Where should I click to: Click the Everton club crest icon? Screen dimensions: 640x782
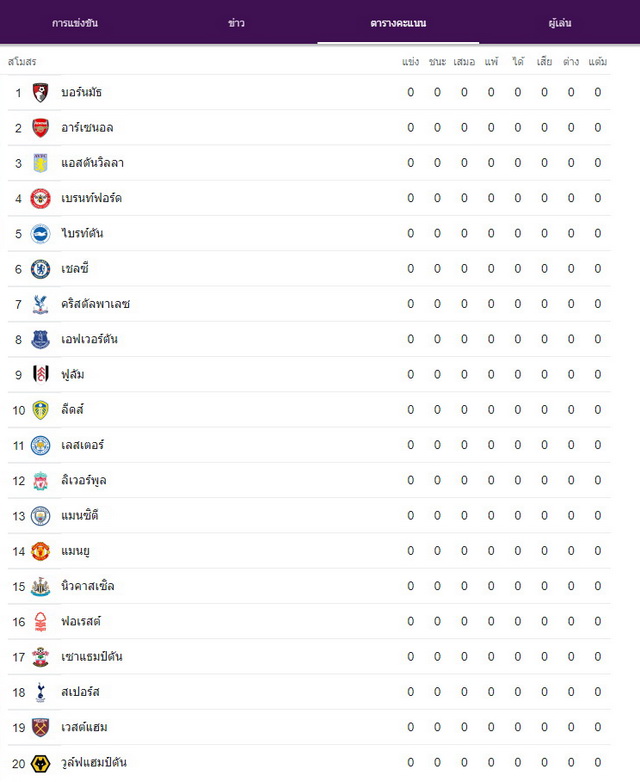(x=40, y=340)
